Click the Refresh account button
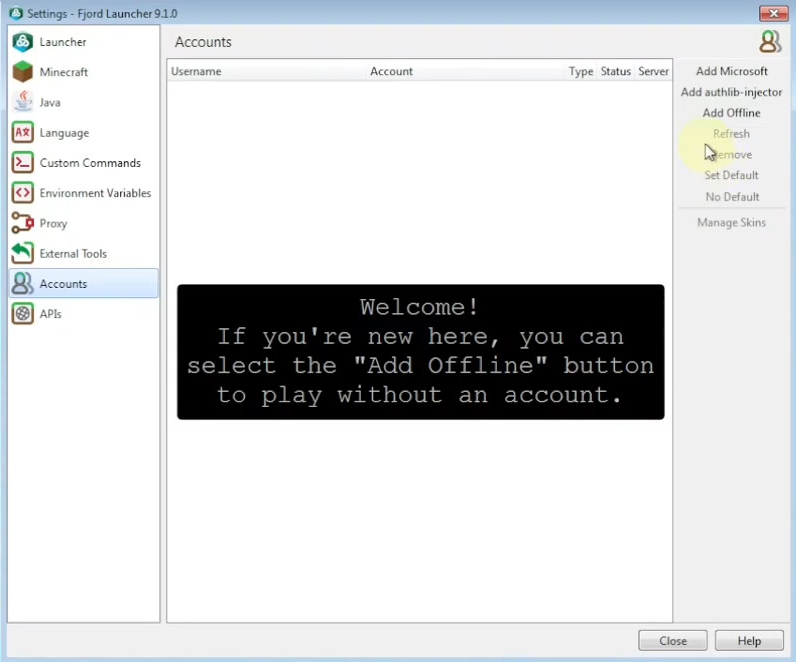 (732, 134)
